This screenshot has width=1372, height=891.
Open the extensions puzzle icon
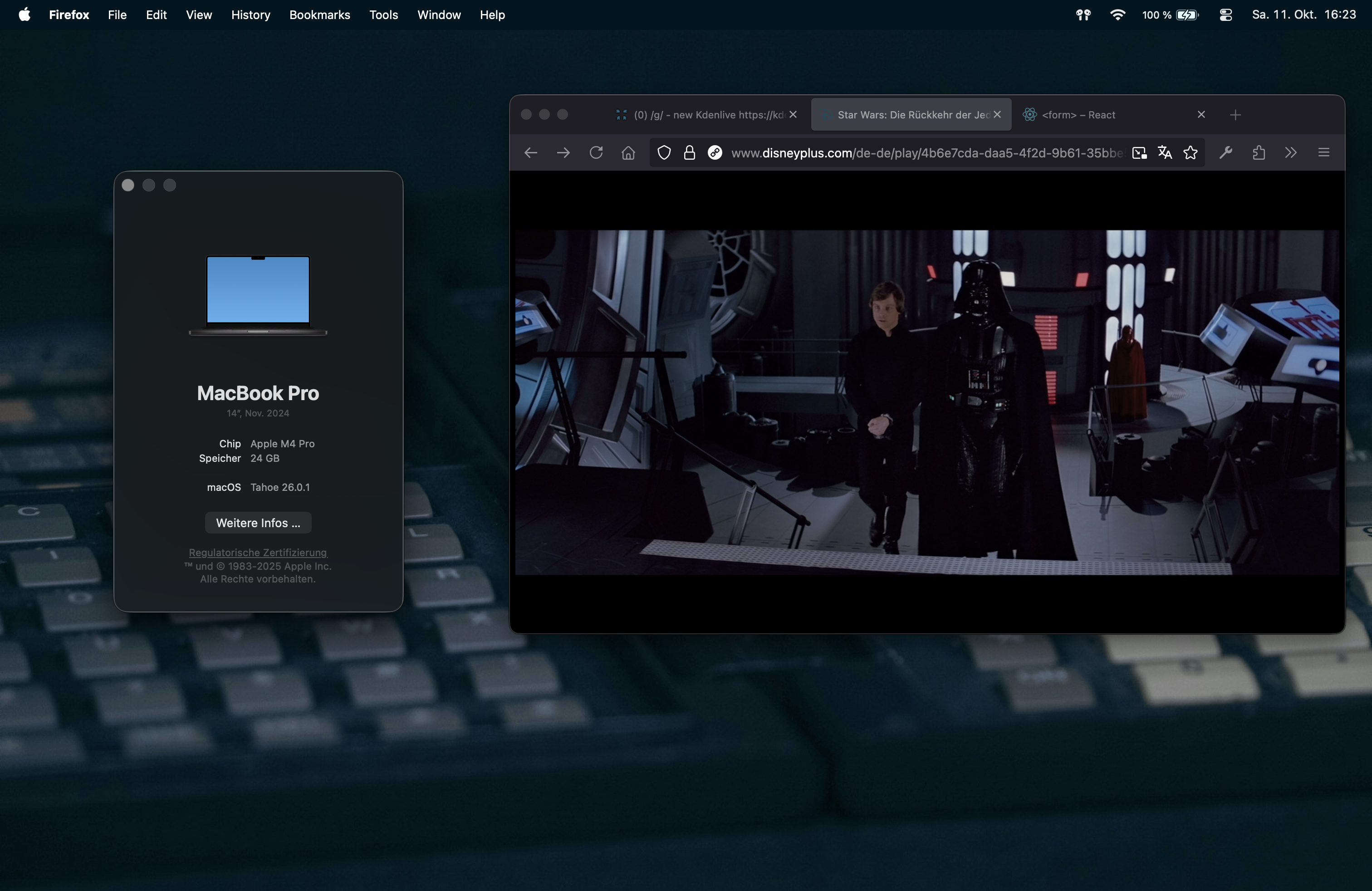(1259, 153)
